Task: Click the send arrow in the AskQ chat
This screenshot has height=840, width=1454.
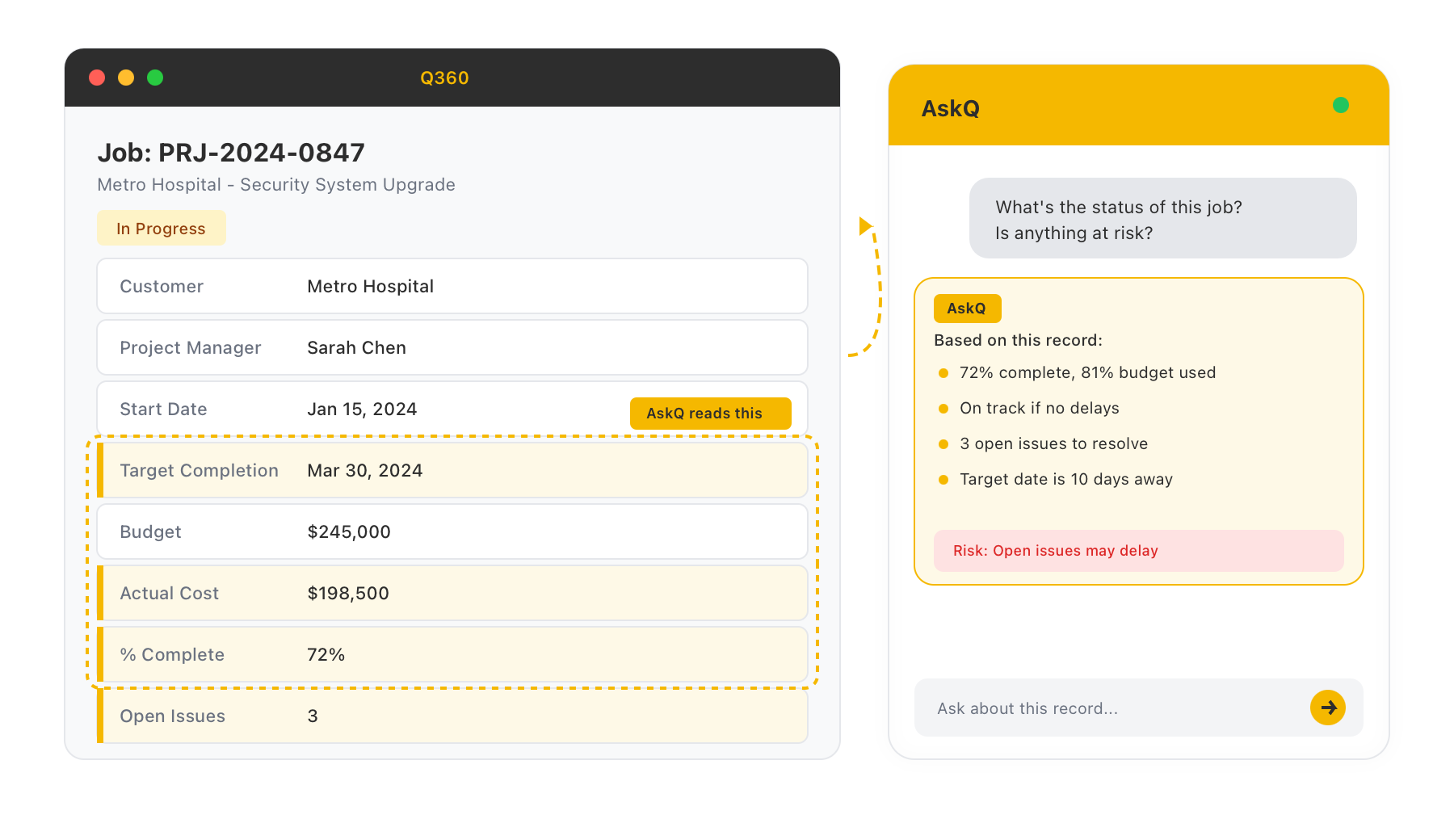Action: click(x=1327, y=708)
